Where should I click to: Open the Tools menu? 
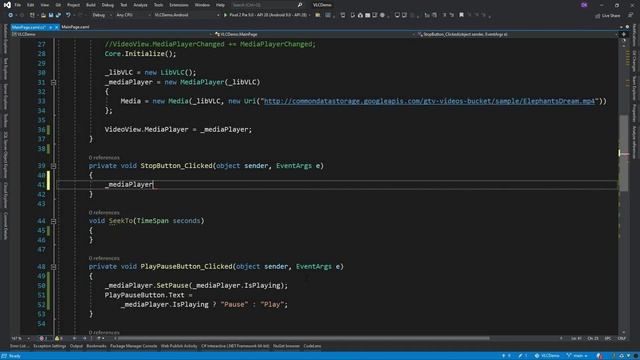tap(158, 5)
